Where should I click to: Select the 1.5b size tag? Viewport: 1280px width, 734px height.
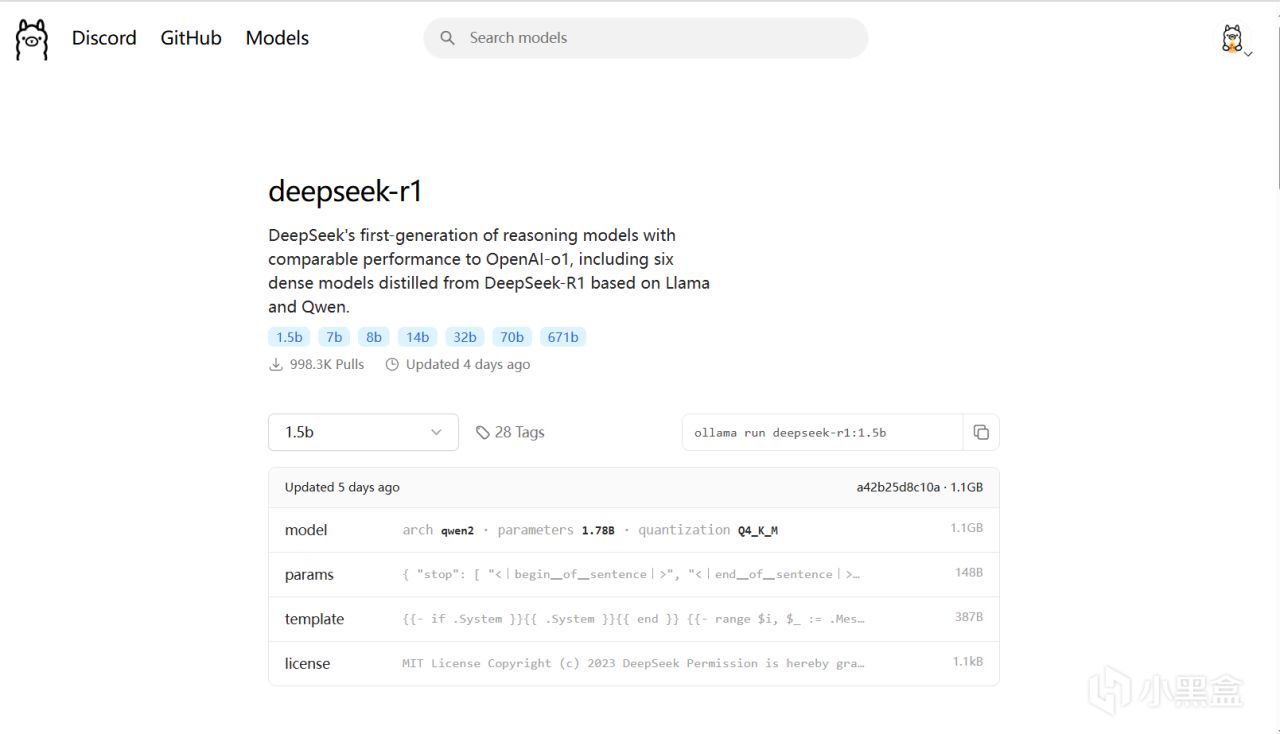coord(289,337)
